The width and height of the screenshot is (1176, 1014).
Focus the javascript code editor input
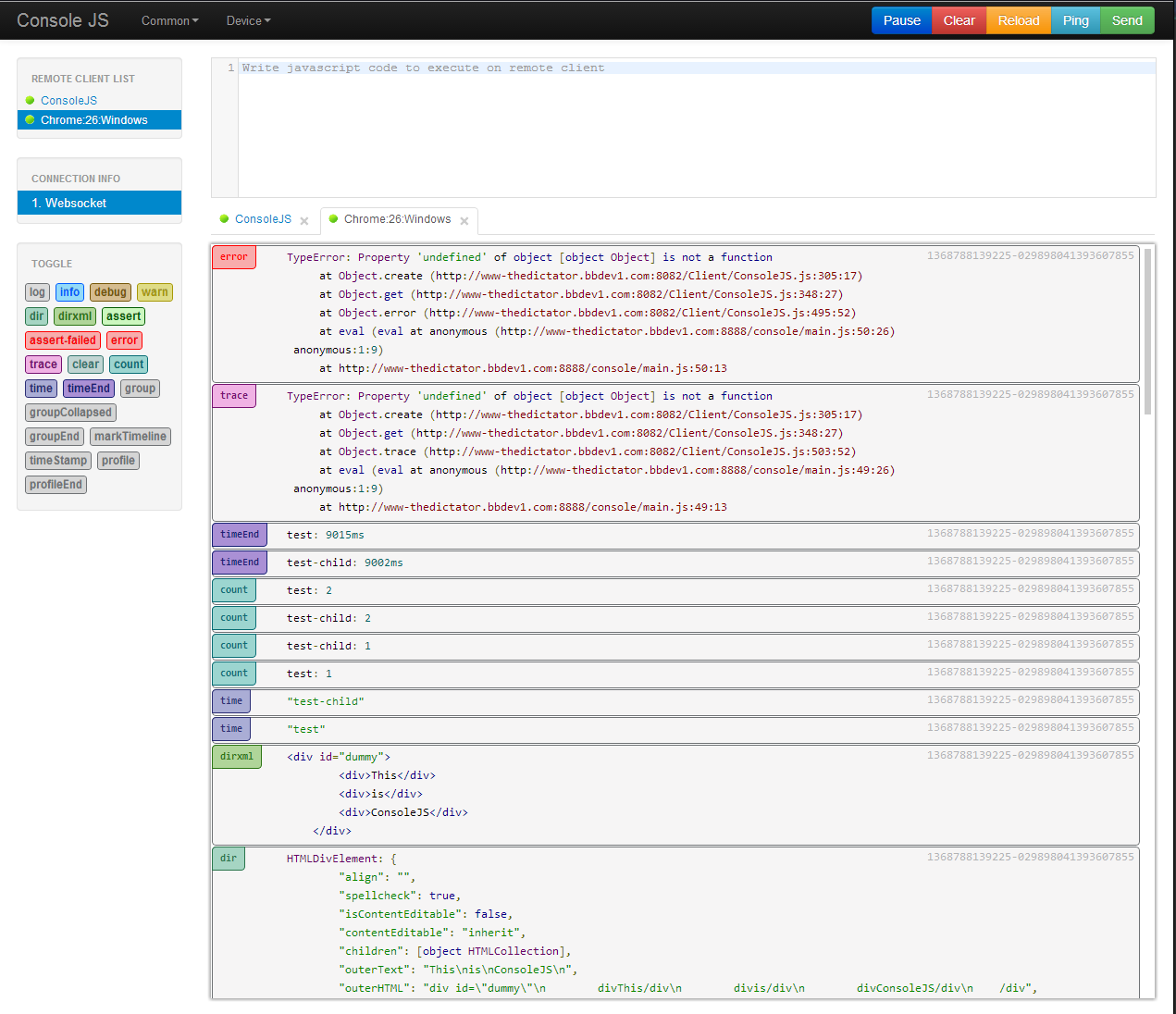pos(698,128)
